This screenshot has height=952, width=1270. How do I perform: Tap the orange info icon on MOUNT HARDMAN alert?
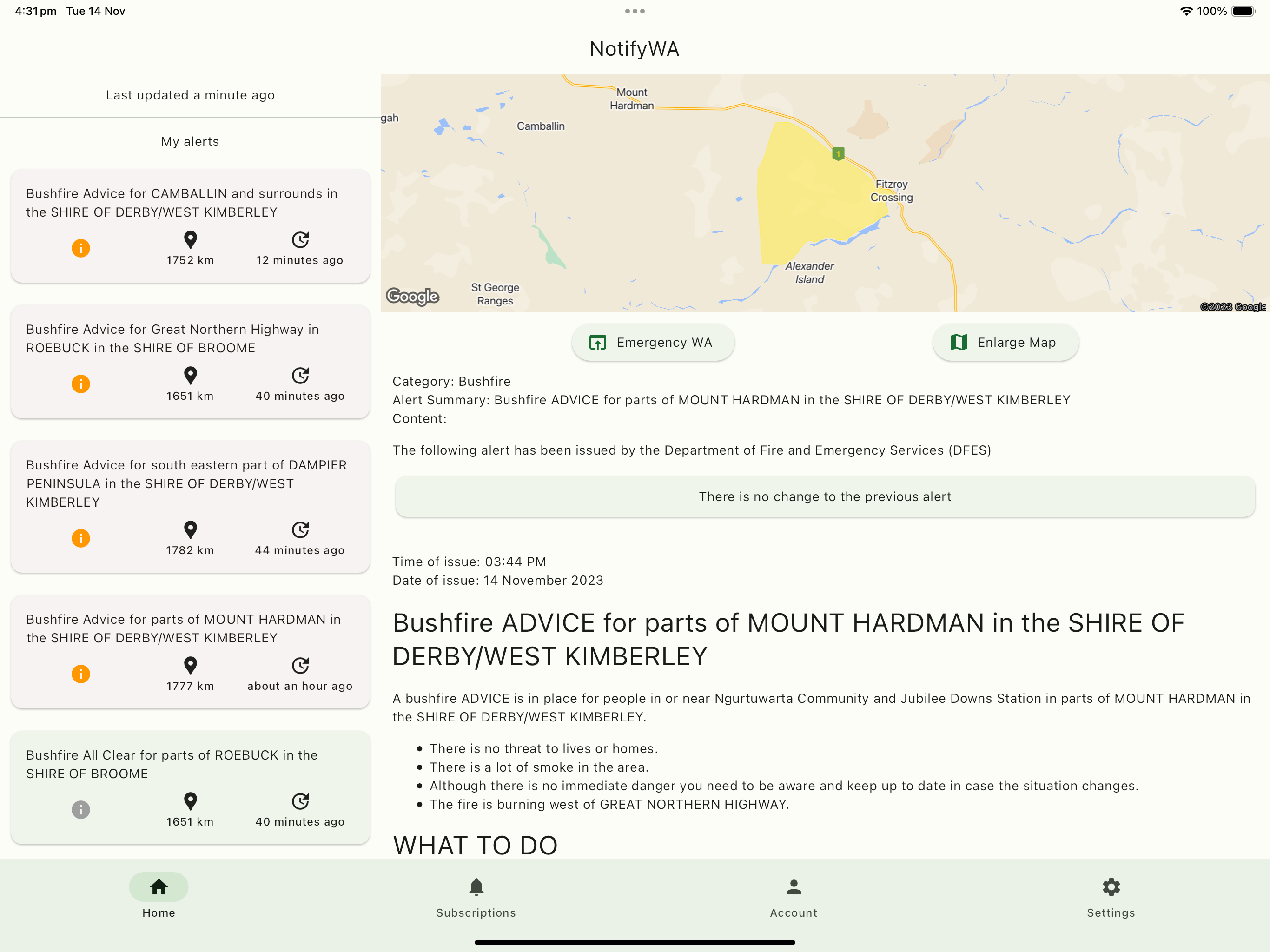(x=80, y=674)
